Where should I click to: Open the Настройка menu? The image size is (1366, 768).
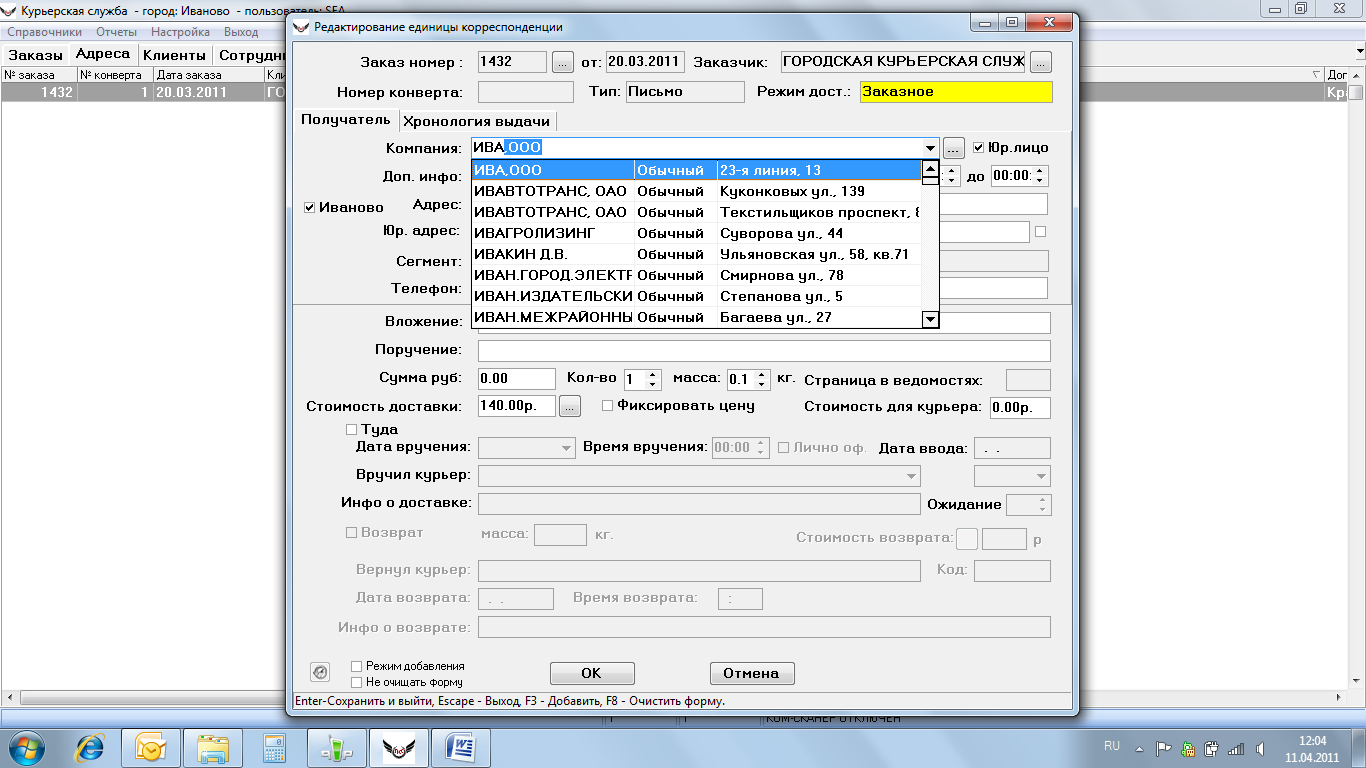coord(181,32)
